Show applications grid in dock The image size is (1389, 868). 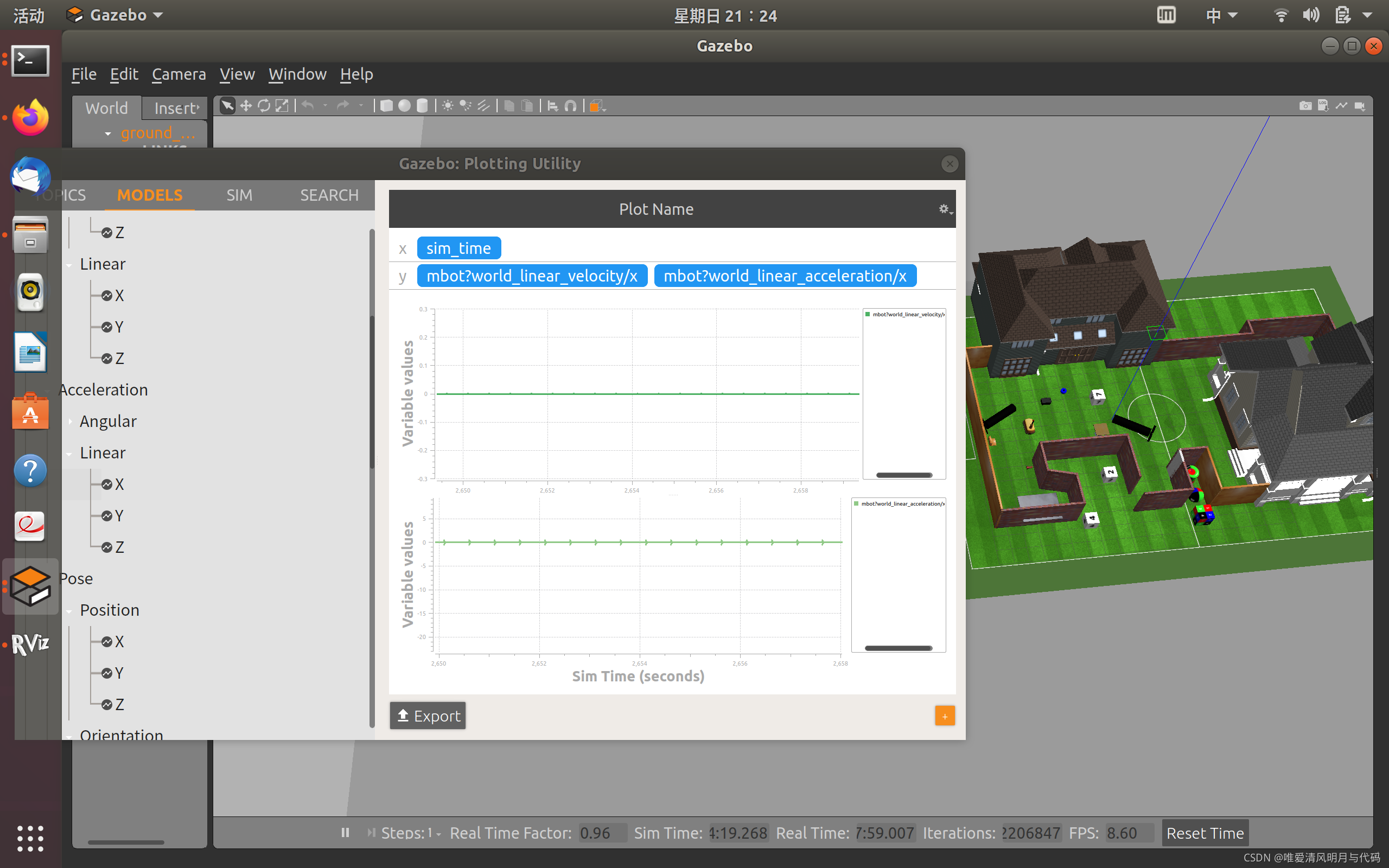[30, 838]
